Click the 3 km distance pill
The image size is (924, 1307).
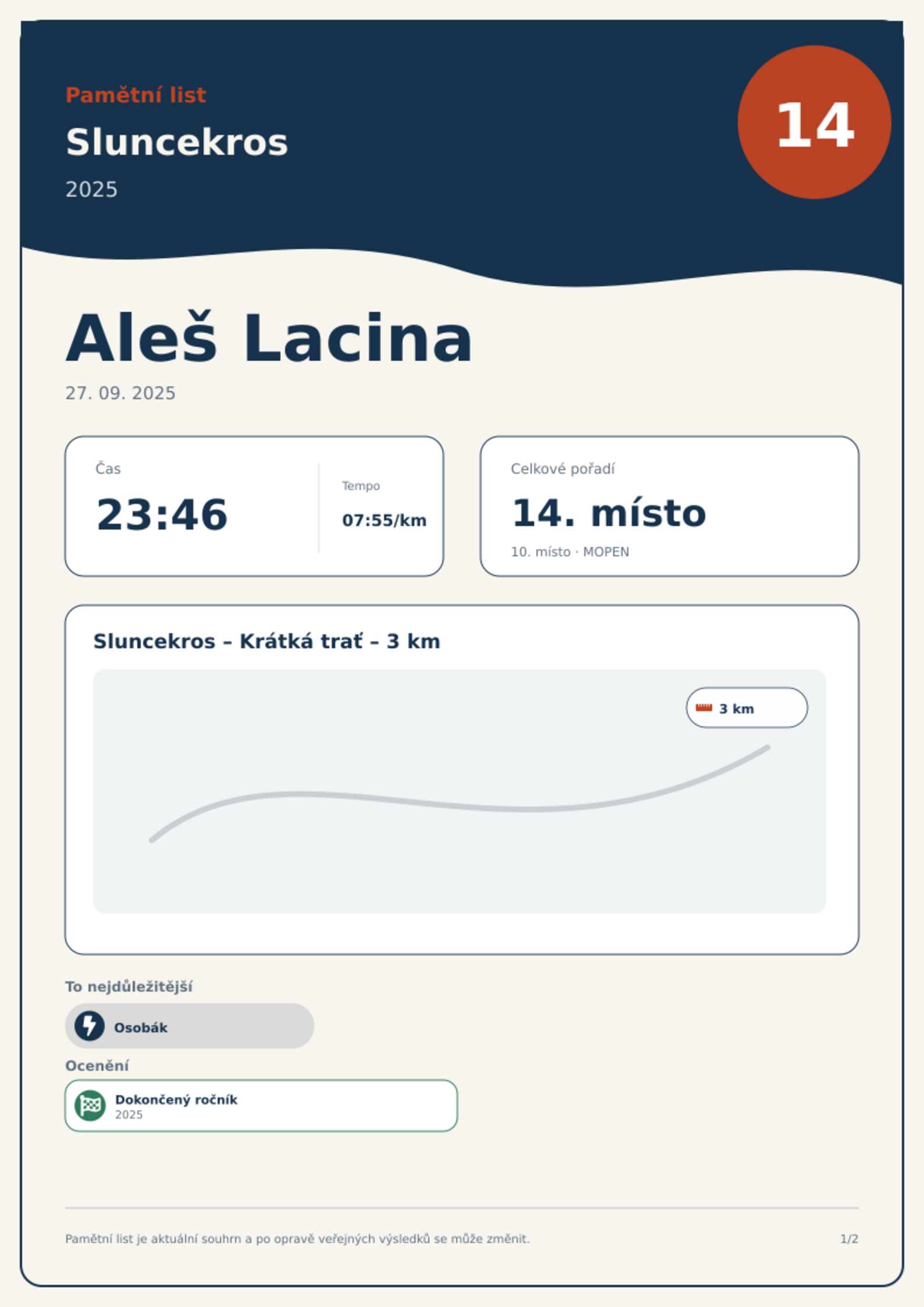click(x=747, y=708)
